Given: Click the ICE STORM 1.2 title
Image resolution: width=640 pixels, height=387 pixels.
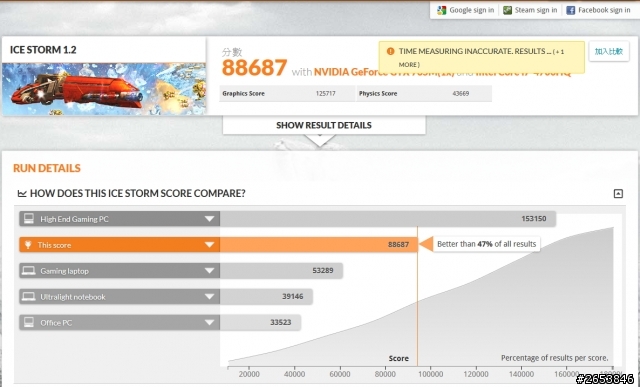Looking at the screenshot, I should pos(43,50).
